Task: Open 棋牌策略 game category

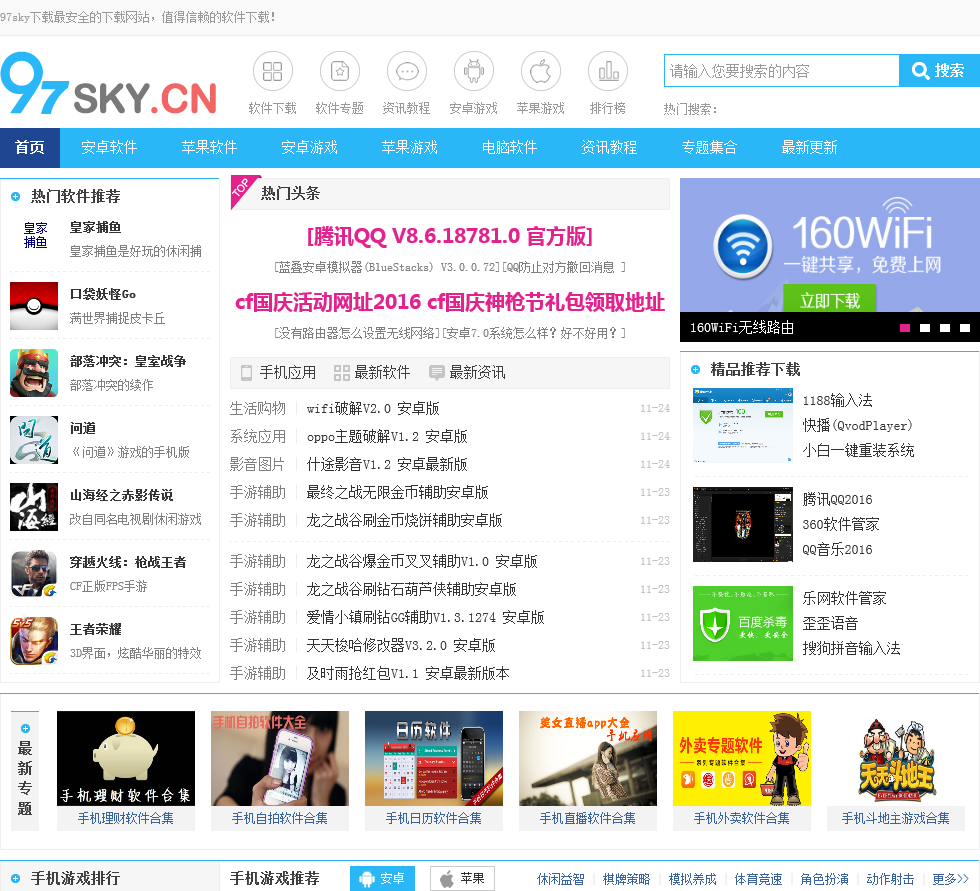Action: [x=626, y=879]
